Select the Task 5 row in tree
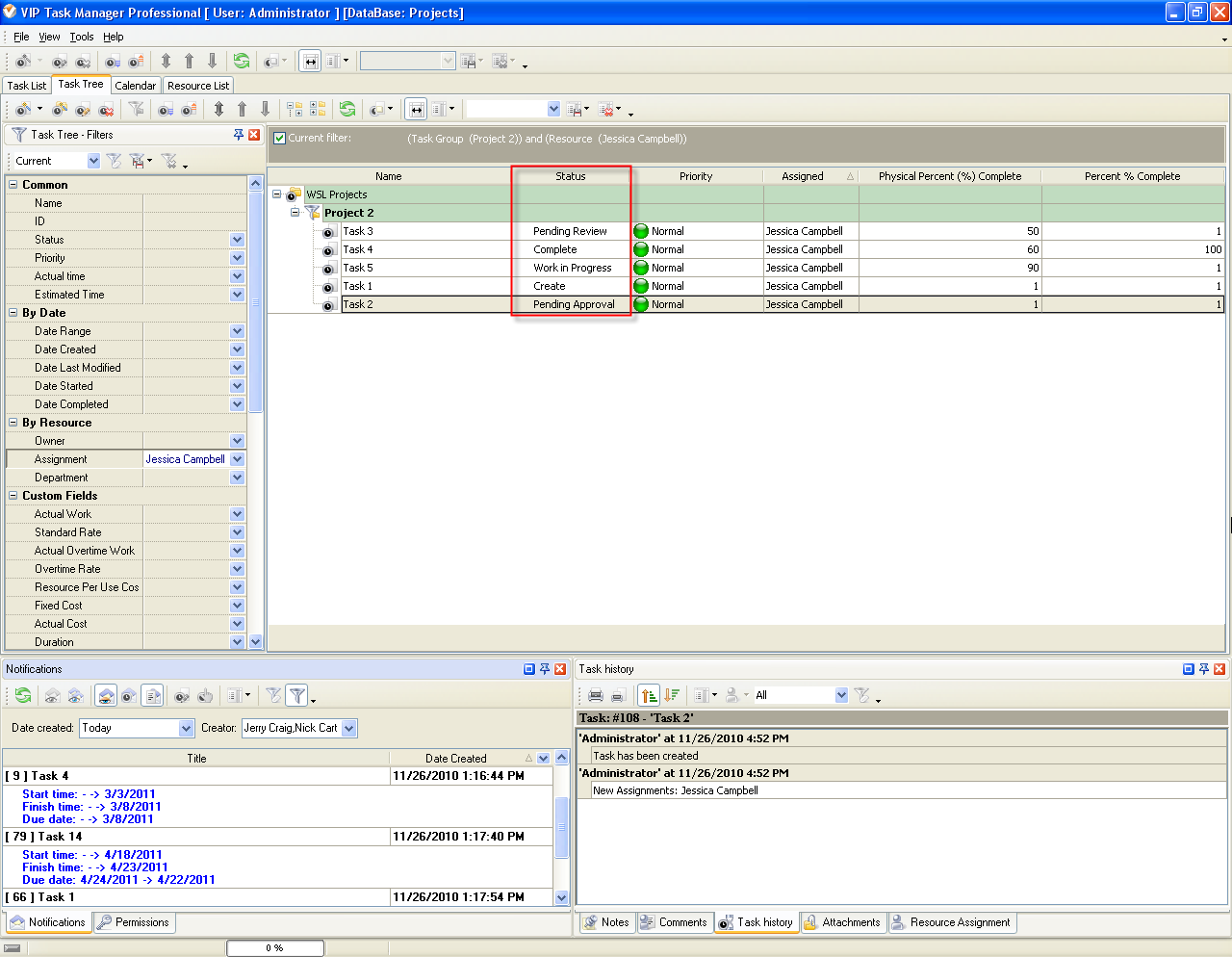The width and height of the screenshot is (1232, 957). pyautogui.click(x=358, y=268)
